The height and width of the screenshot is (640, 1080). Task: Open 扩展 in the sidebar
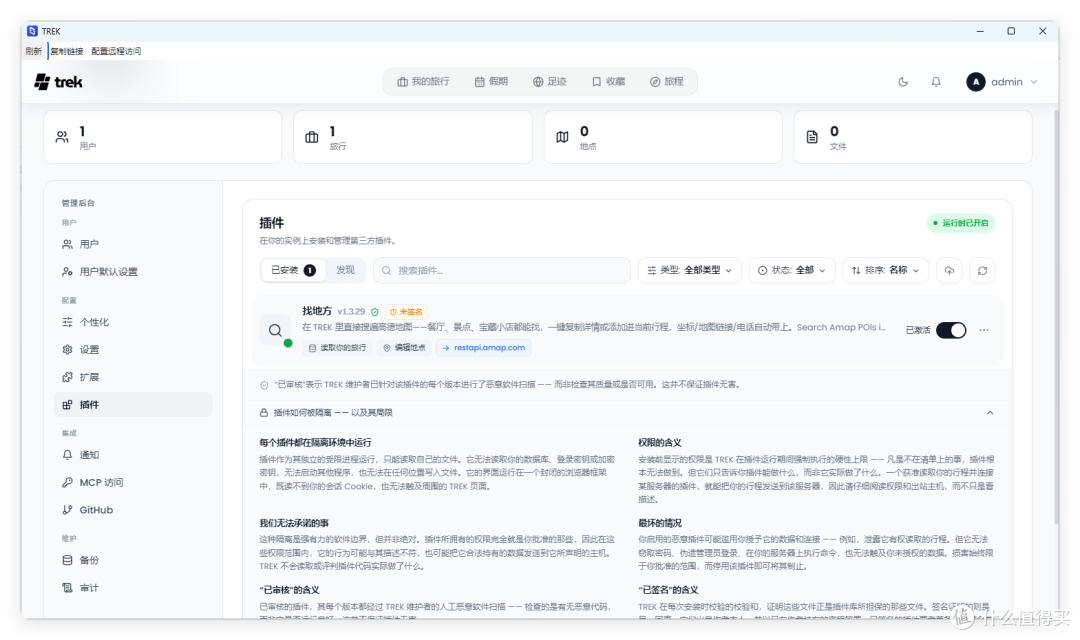point(133,377)
